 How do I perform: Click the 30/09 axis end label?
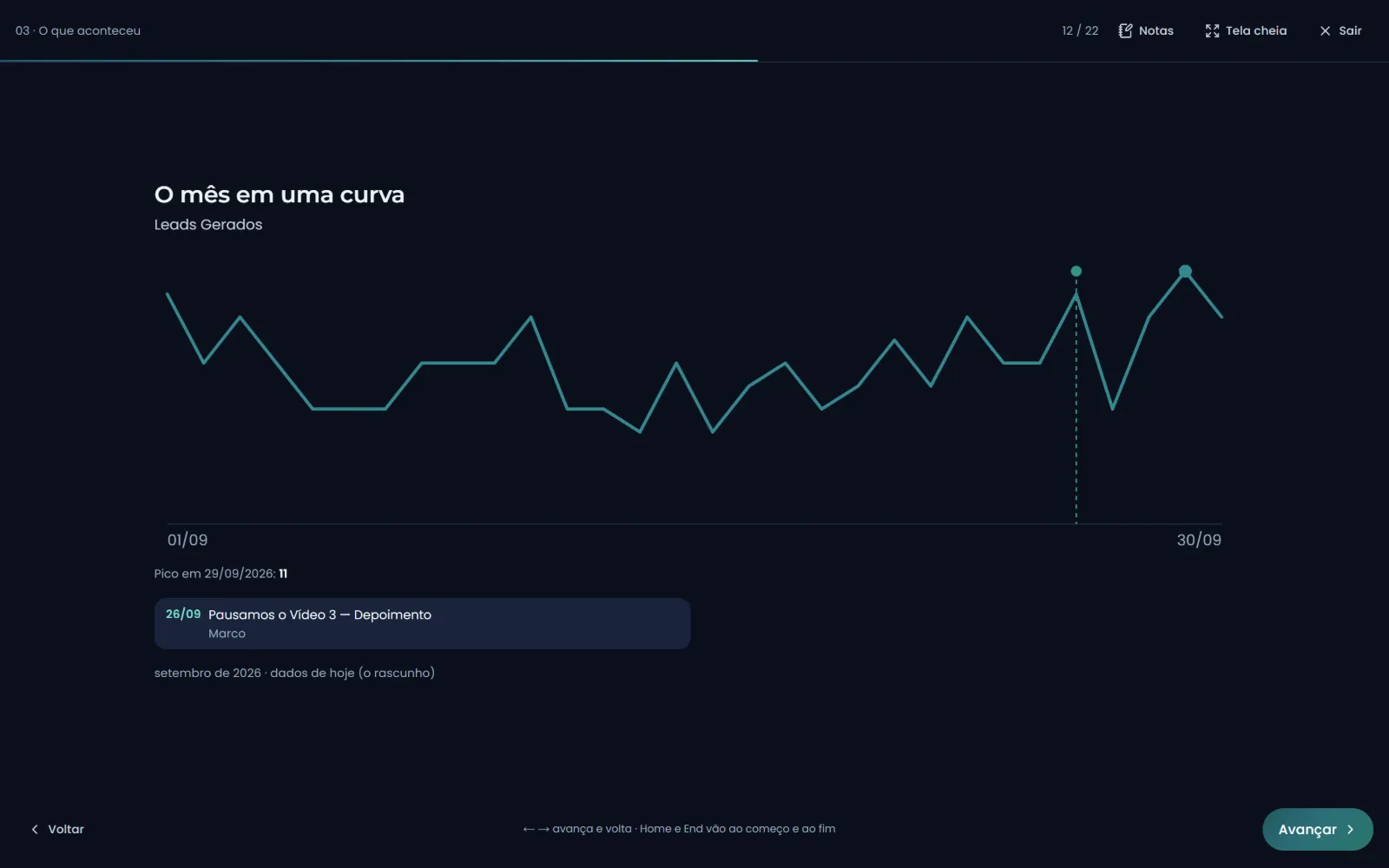click(1199, 540)
